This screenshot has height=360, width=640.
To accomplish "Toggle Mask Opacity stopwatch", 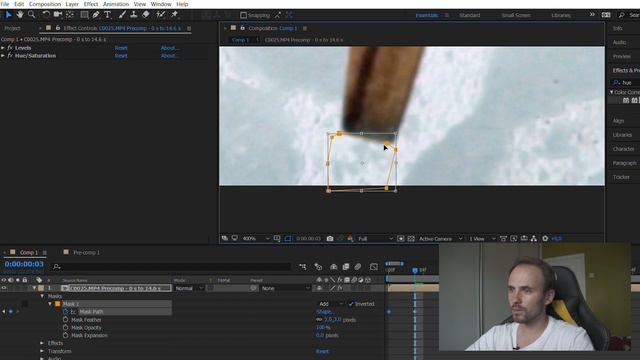I will tap(65, 327).
